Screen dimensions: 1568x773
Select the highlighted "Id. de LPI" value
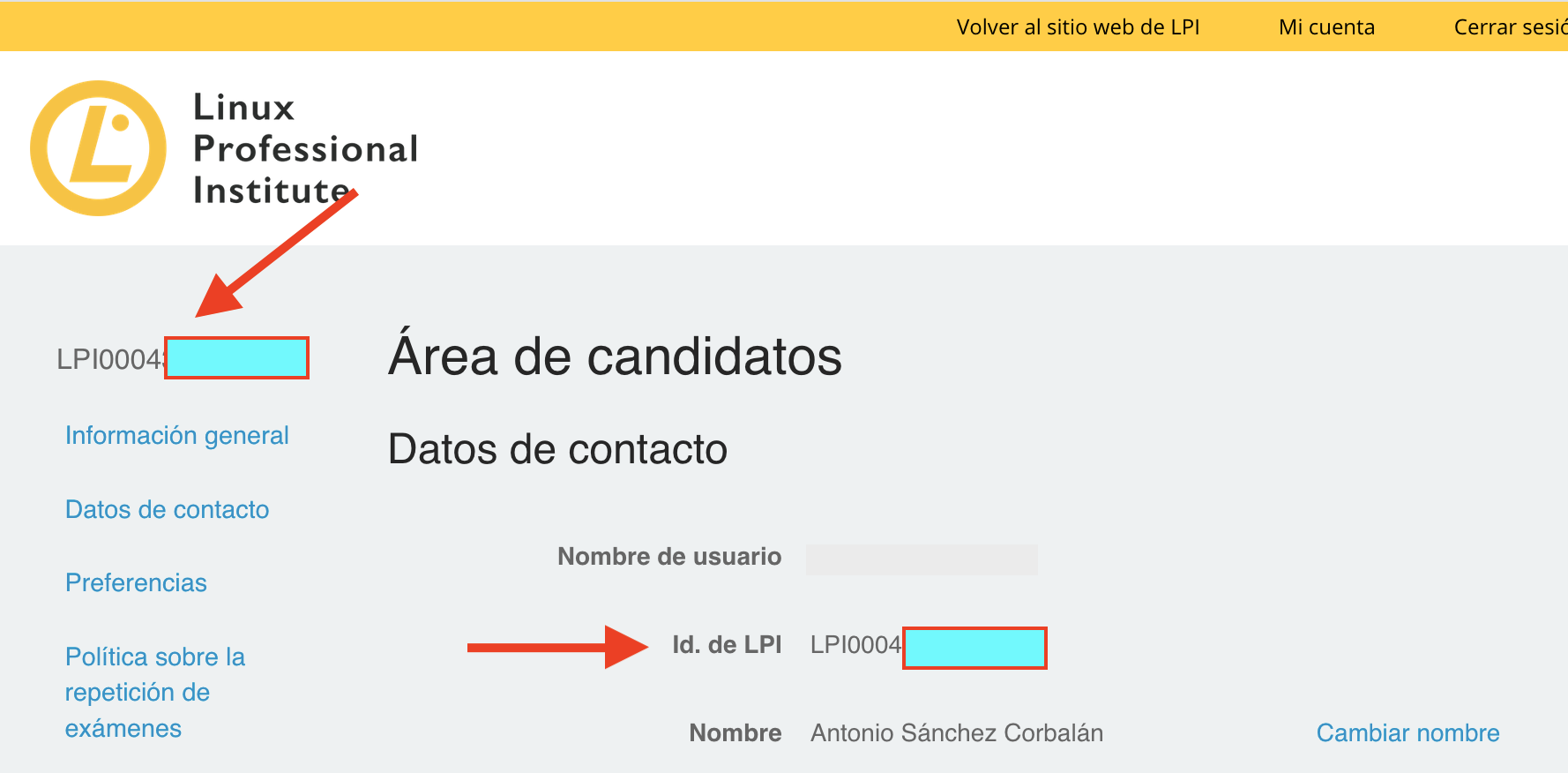tap(974, 648)
